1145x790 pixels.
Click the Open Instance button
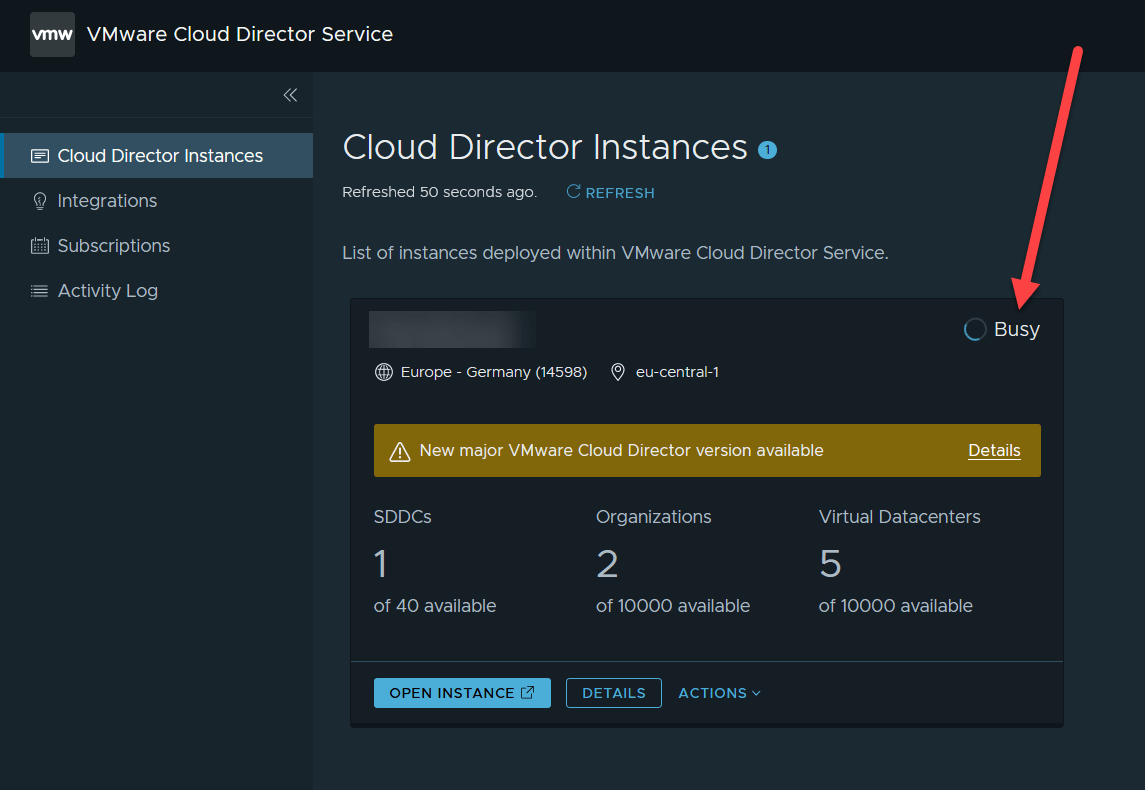pyautogui.click(x=462, y=693)
